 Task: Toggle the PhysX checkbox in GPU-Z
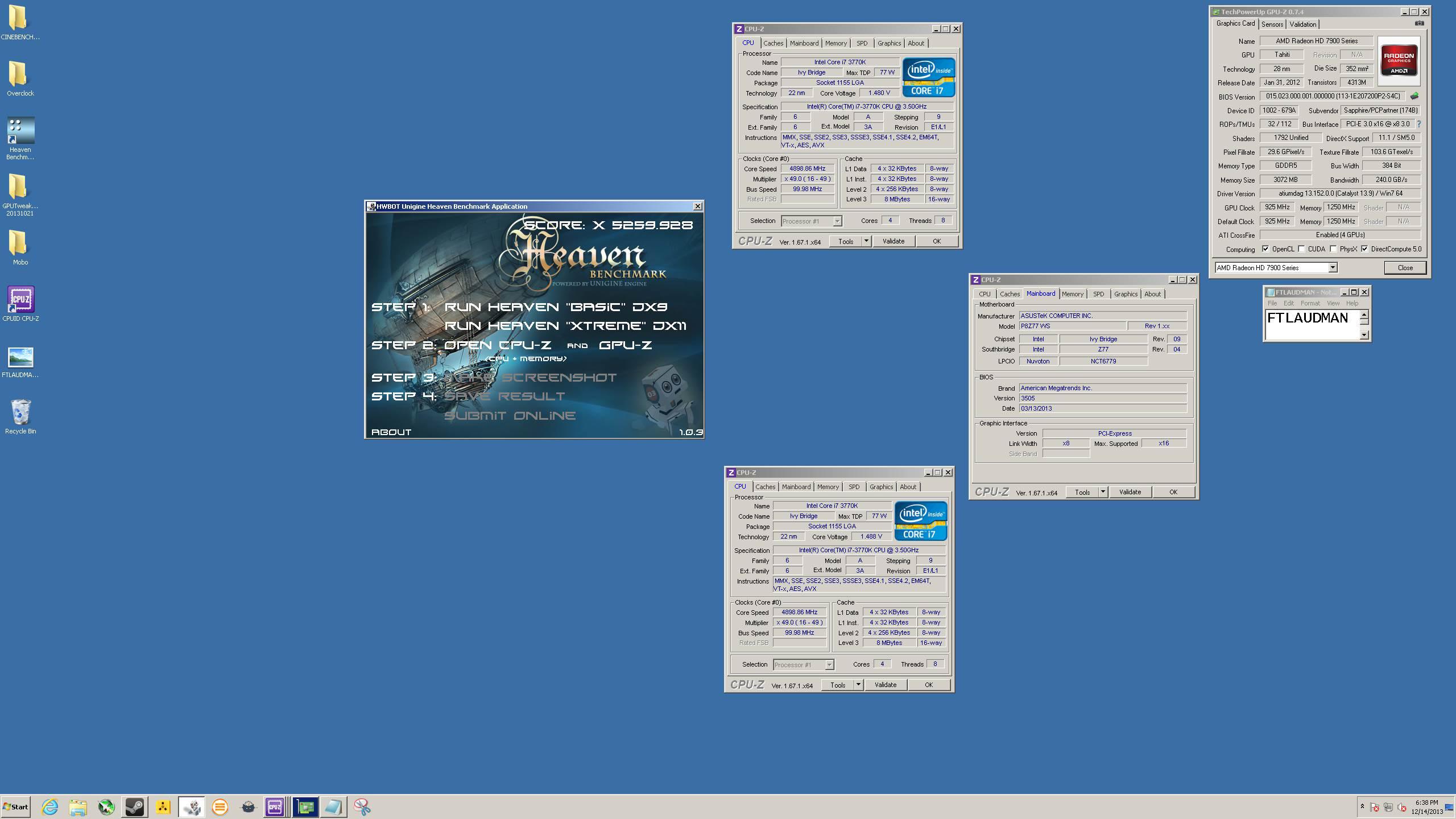click(1333, 249)
